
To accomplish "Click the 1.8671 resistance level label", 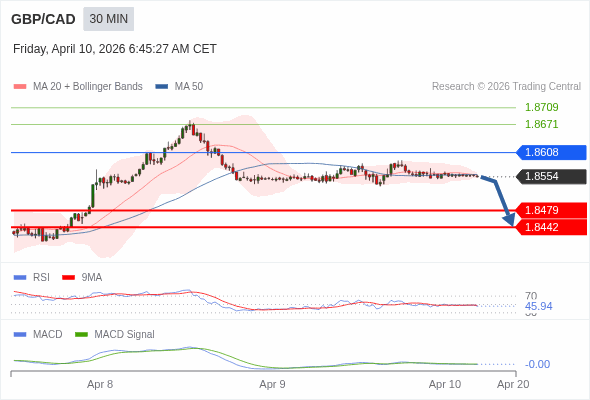I will (x=541, y=124).
